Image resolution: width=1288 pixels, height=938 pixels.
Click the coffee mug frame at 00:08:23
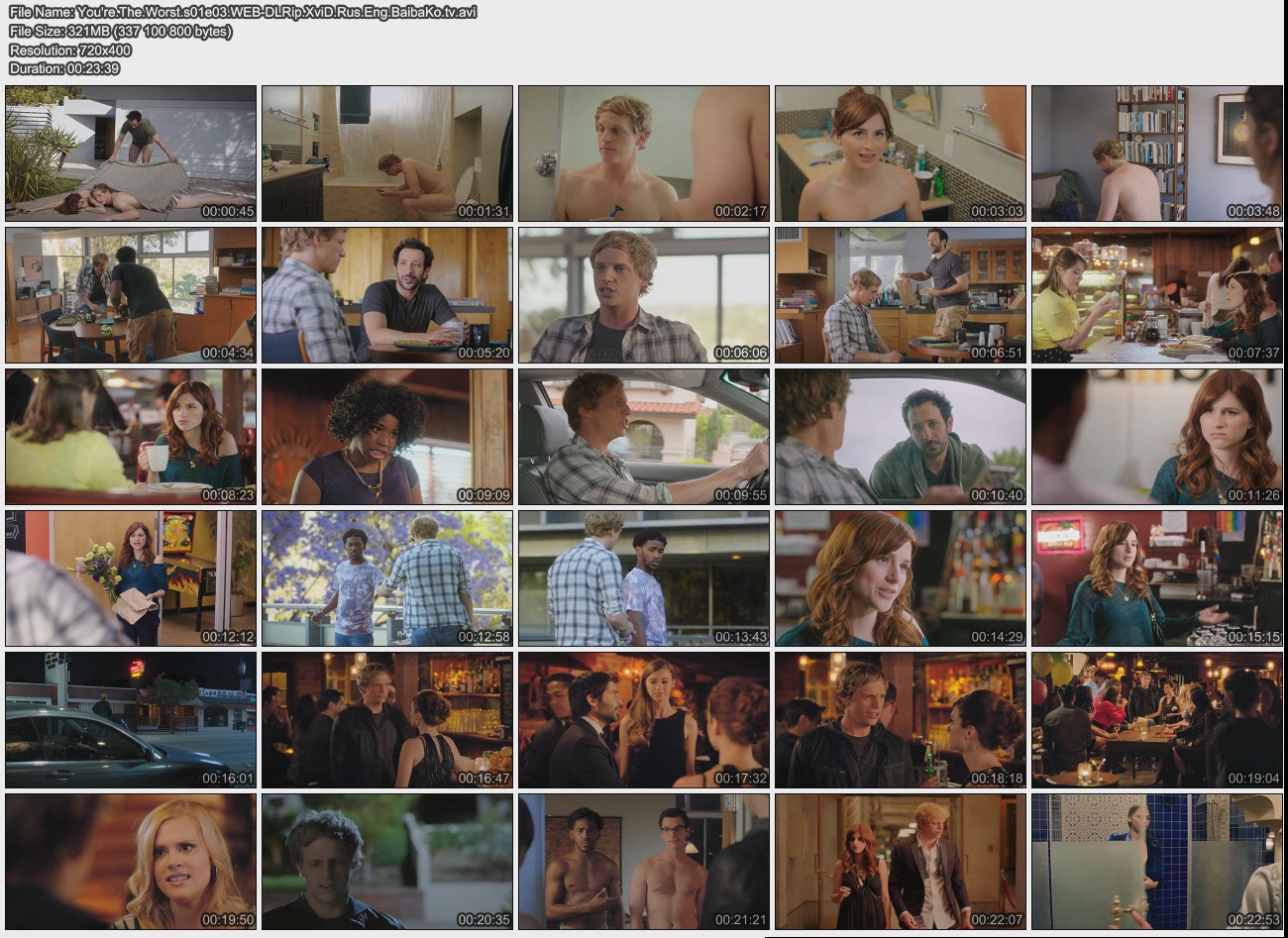click(131, 437)
